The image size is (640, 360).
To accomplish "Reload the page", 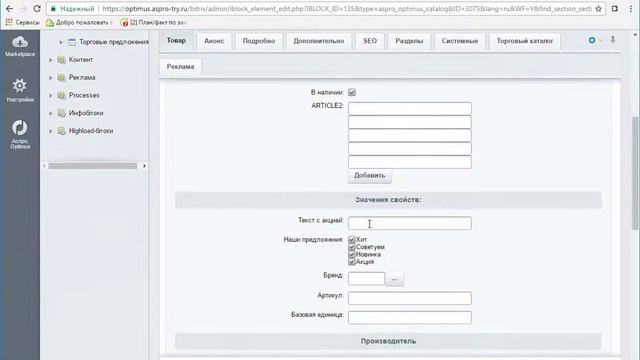I will (x=37, y=9).
